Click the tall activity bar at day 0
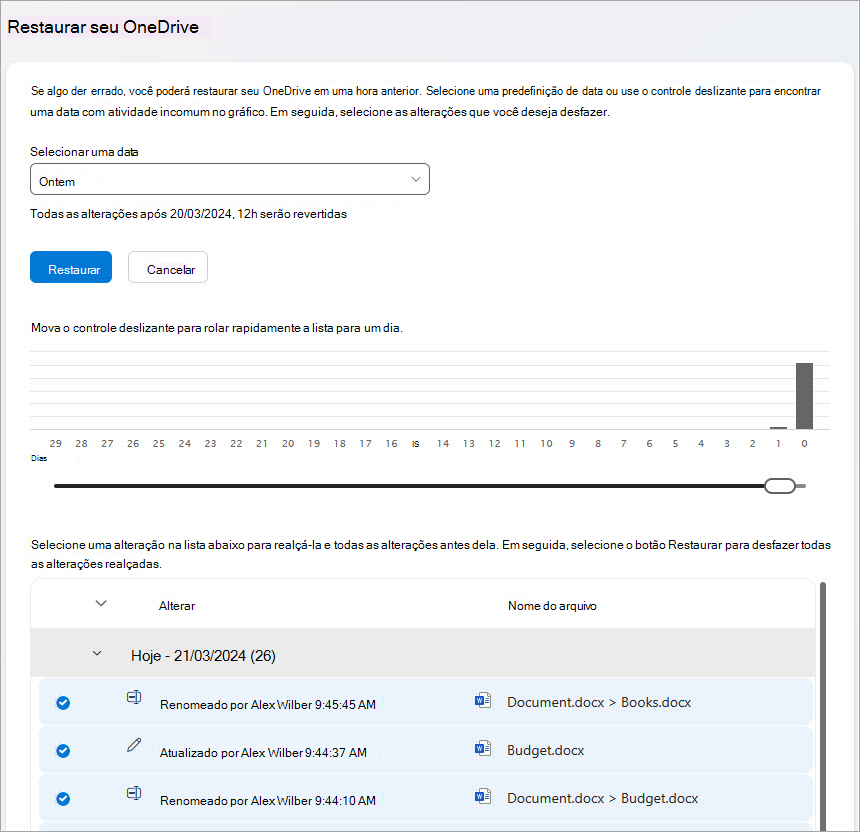 pyautogui.click(x=805, y=395)
